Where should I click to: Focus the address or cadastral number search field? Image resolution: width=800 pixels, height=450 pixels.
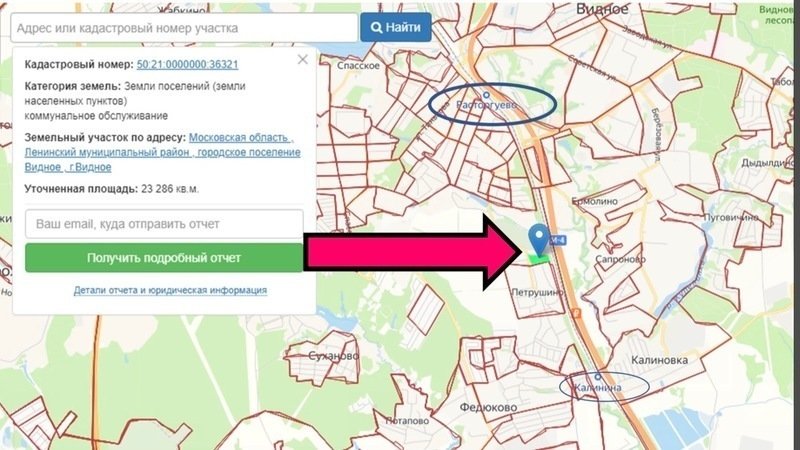click(x=184, y=28)
